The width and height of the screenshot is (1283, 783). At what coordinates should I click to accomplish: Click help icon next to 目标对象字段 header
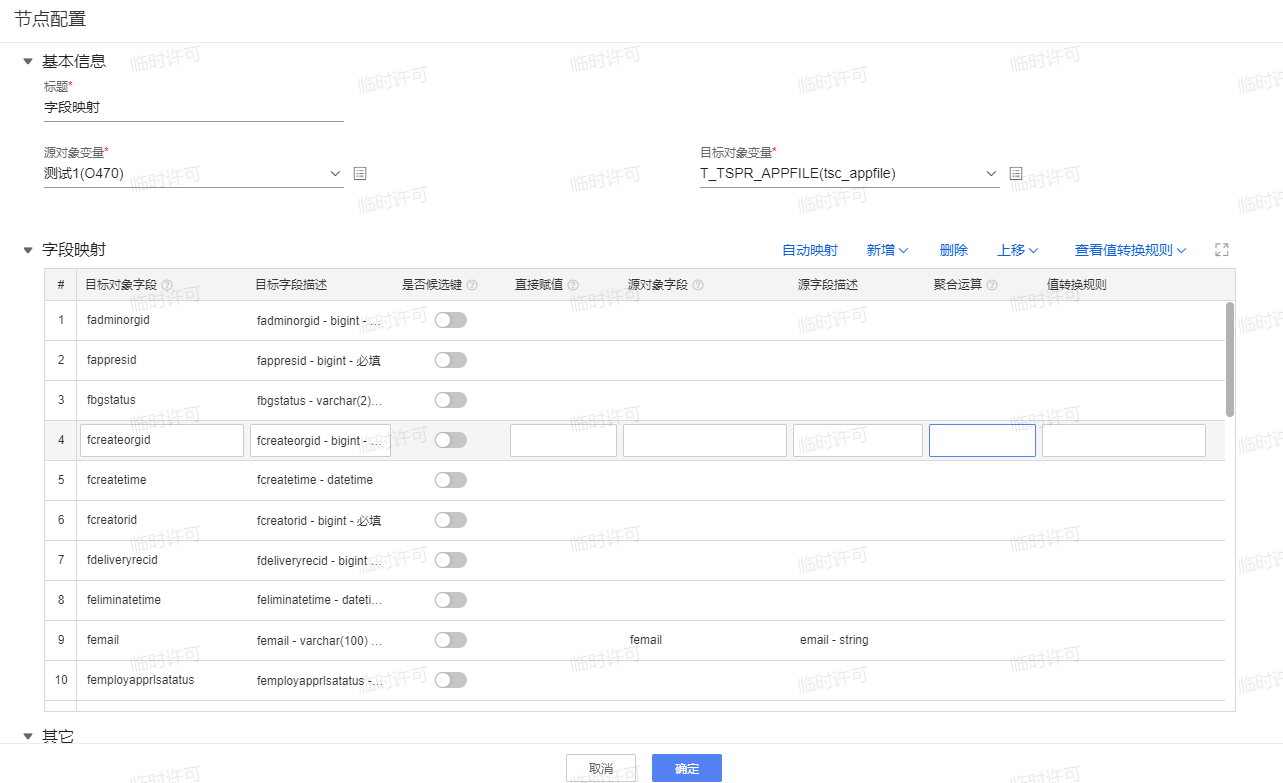167,285
